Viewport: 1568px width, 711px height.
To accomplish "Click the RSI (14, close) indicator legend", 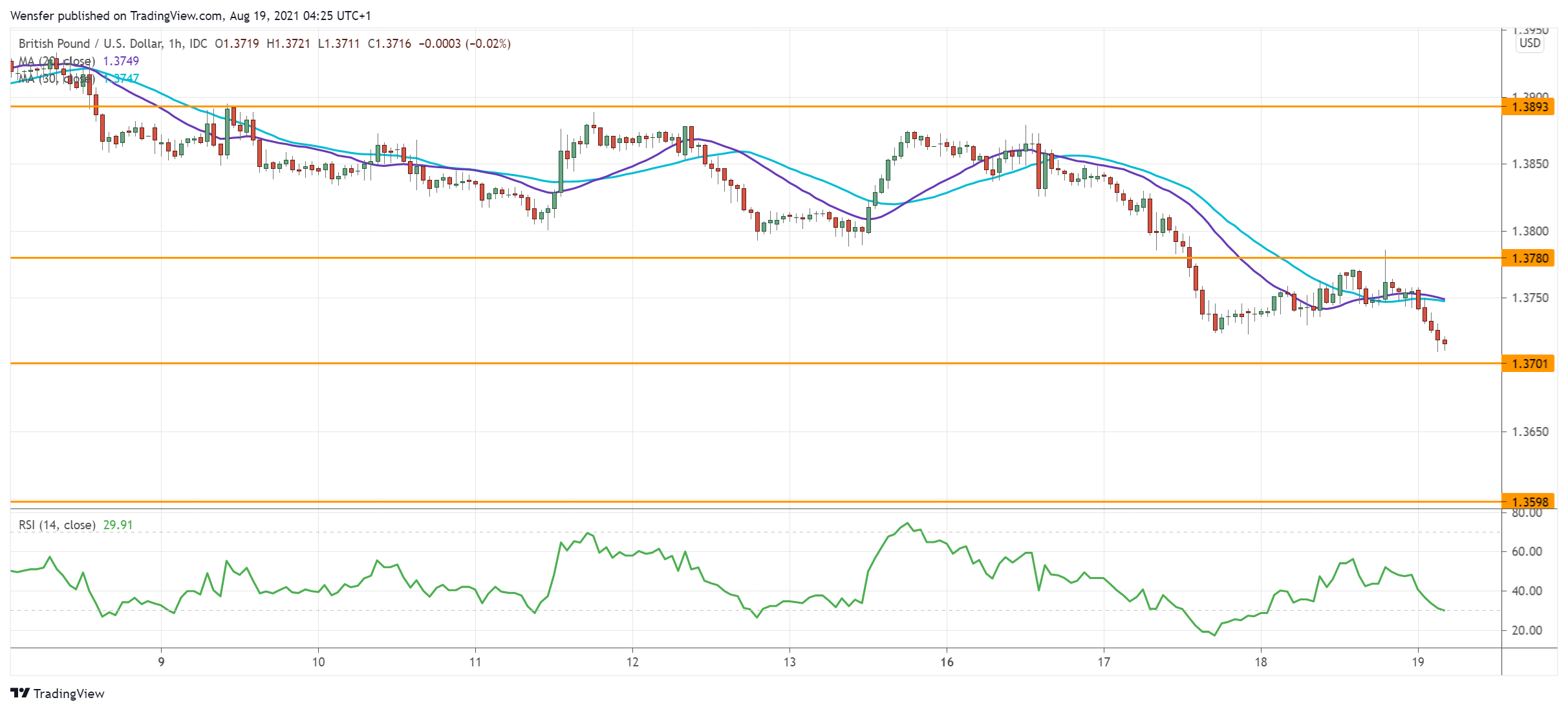I will tap(57, 525).
